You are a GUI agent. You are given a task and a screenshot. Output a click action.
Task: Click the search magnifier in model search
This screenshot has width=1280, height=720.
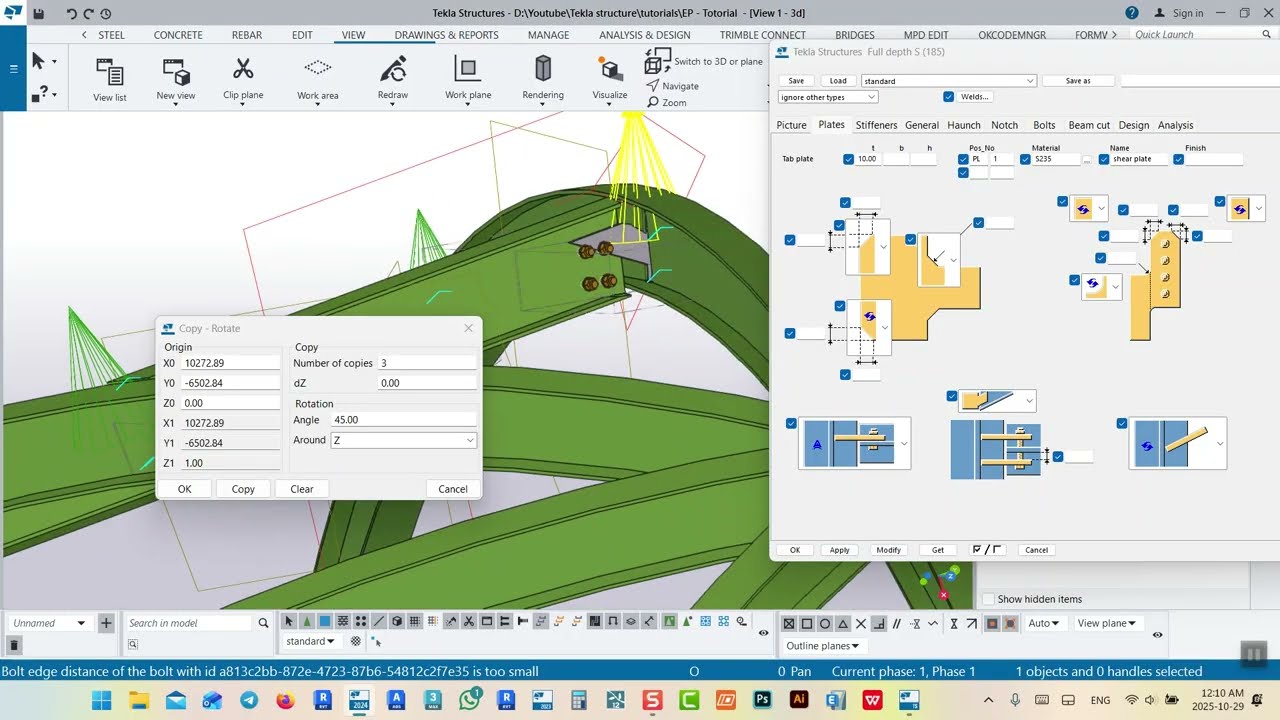[x=264, y=623]
